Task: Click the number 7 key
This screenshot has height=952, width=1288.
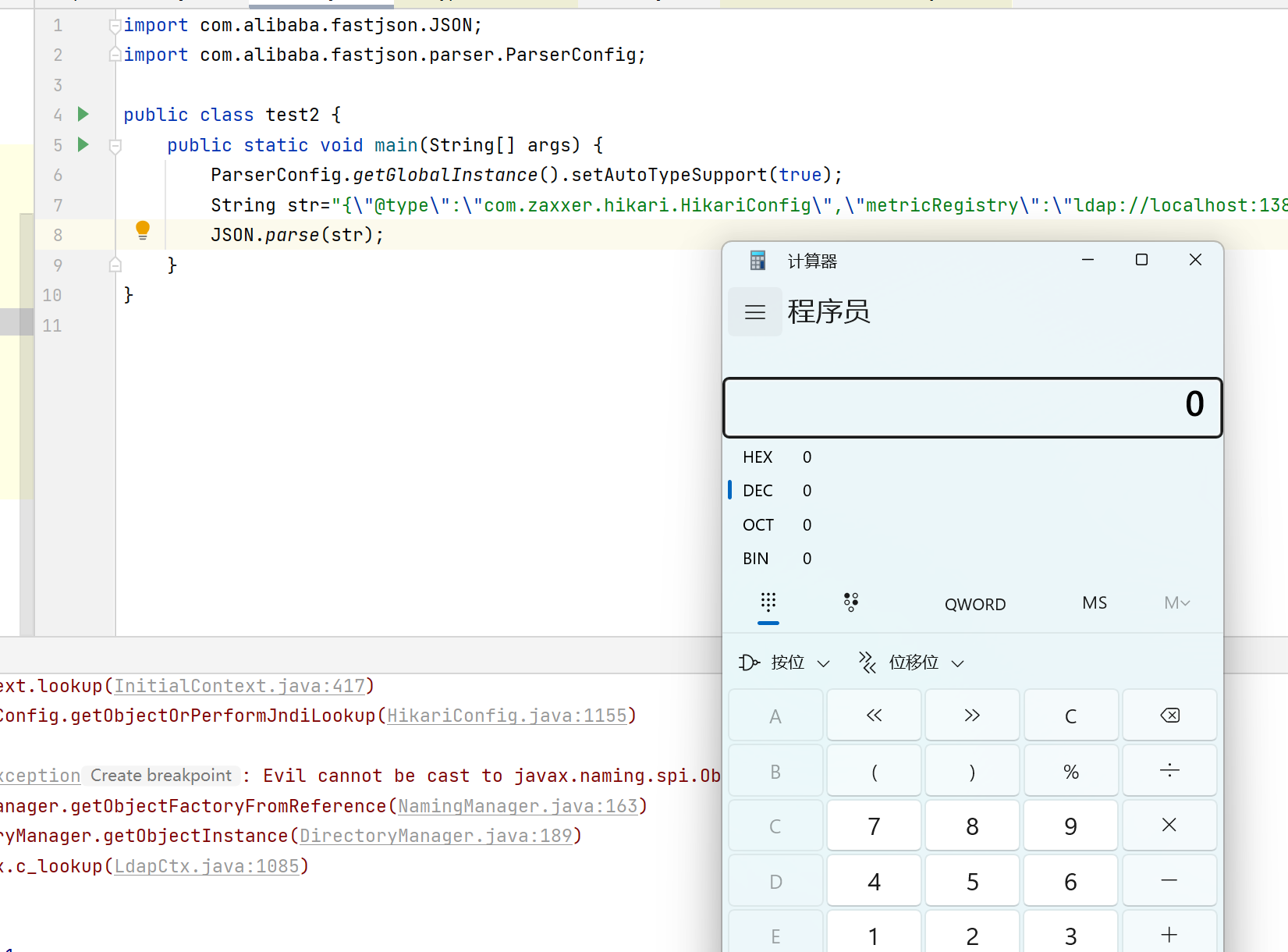Action: [874, 826]
